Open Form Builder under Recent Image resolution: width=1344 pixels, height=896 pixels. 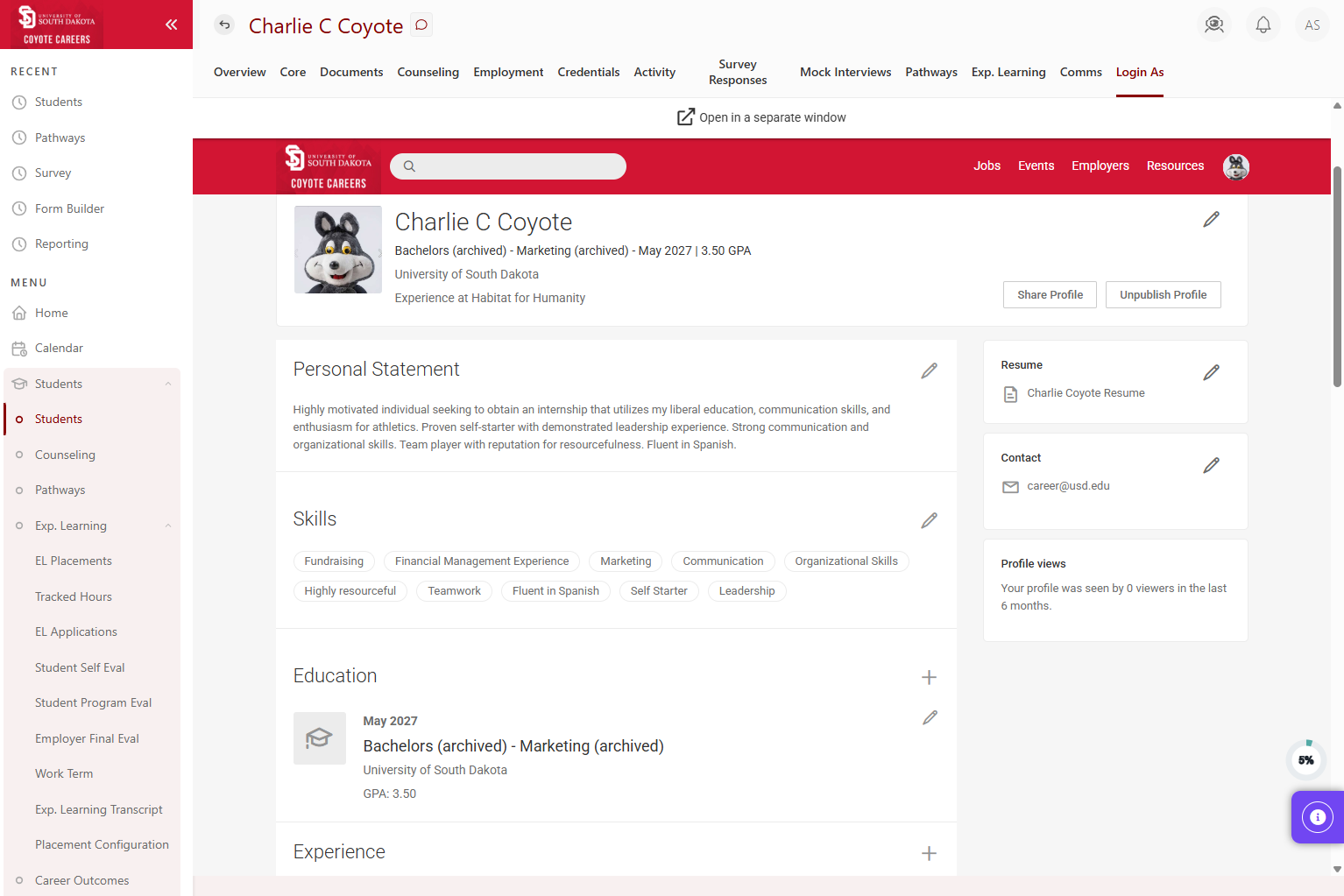[x=69, y=208]
